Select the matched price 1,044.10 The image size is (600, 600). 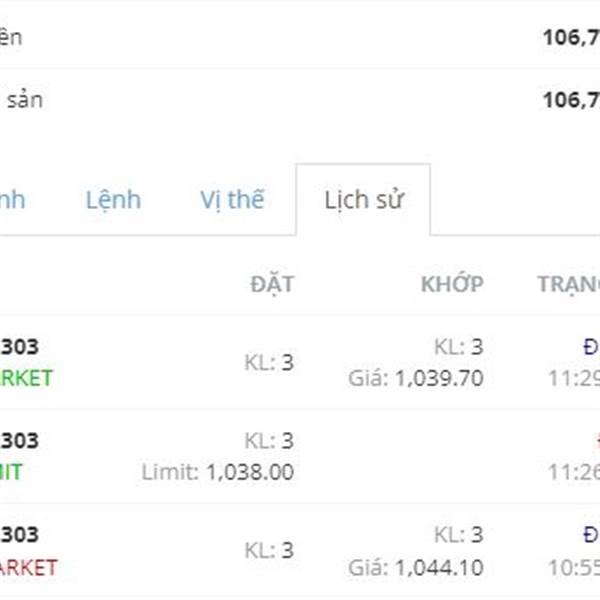(x=439, y=568)
